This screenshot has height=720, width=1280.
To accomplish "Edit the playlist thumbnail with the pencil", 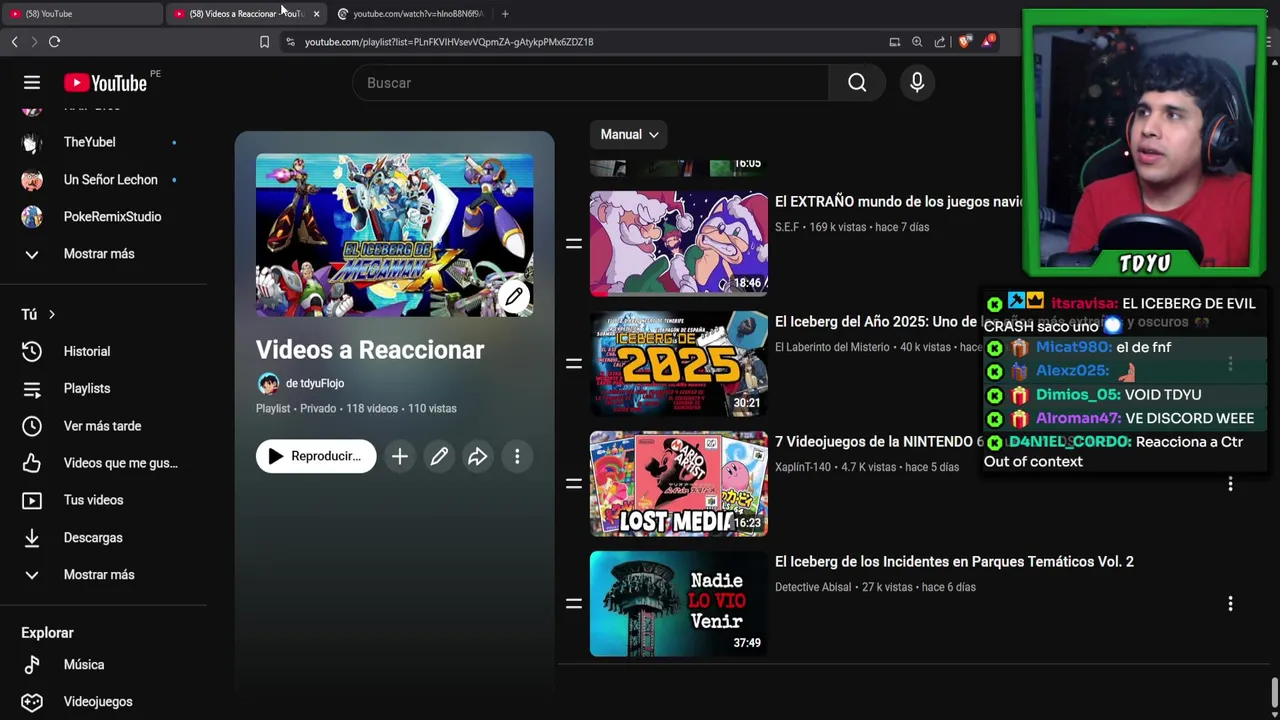I will (x=514, y=296).
